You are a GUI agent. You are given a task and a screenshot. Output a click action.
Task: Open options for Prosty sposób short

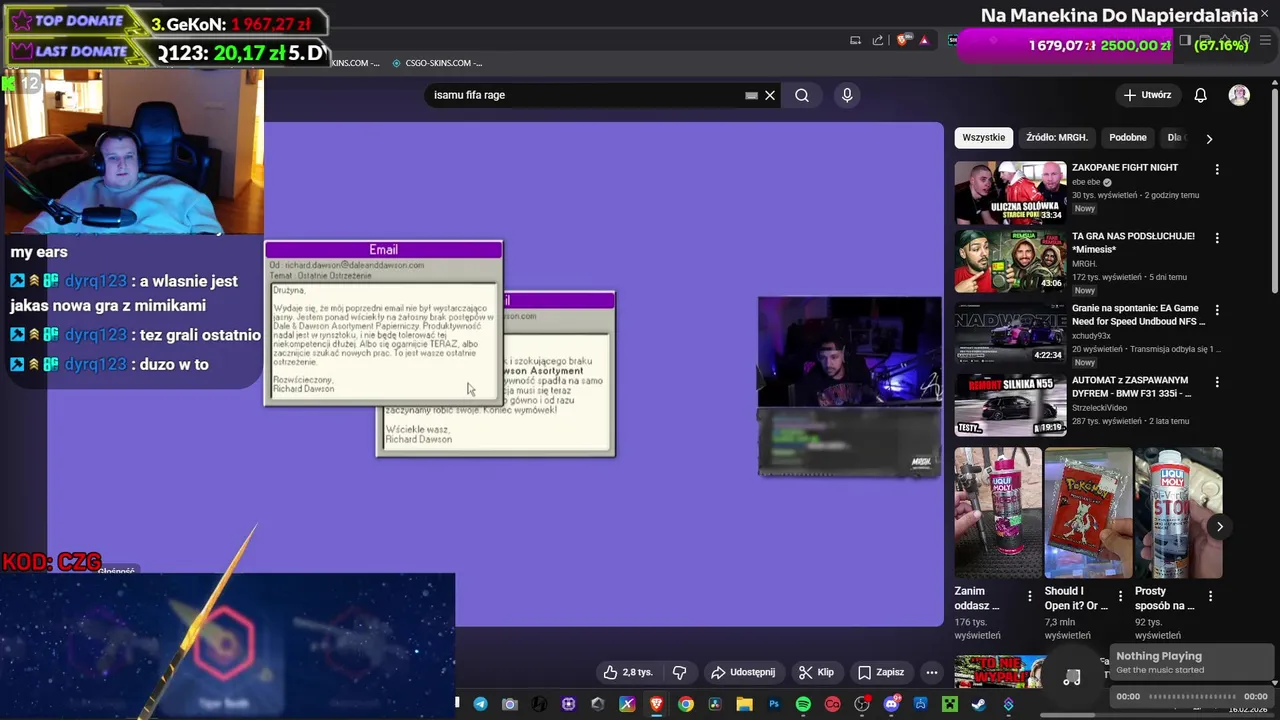1210,596
